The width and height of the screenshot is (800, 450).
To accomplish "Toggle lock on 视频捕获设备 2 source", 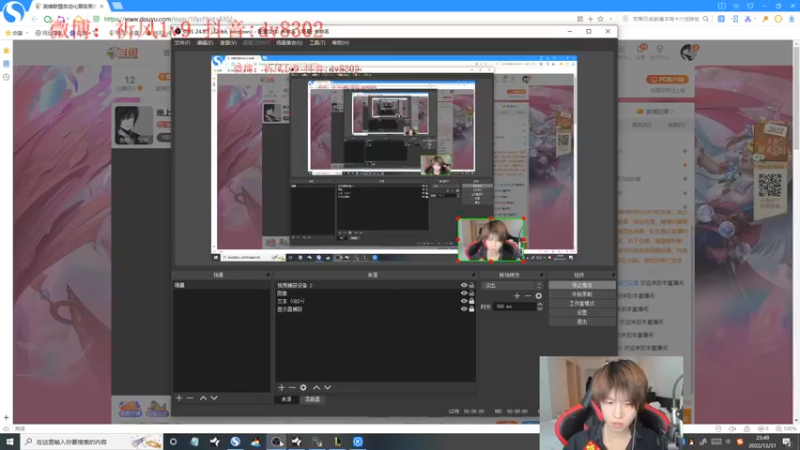I will click(x=471, y=285).
